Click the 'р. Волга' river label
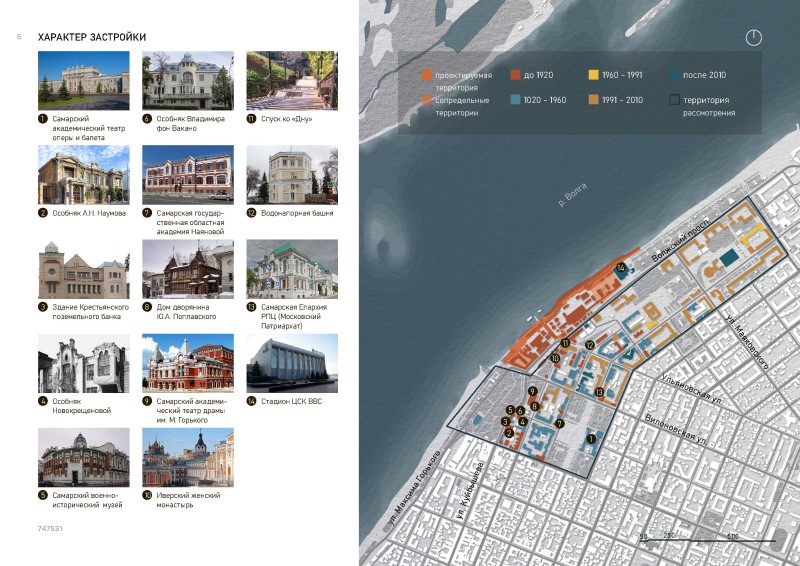The image size is (800, 566). coord(574,195)
